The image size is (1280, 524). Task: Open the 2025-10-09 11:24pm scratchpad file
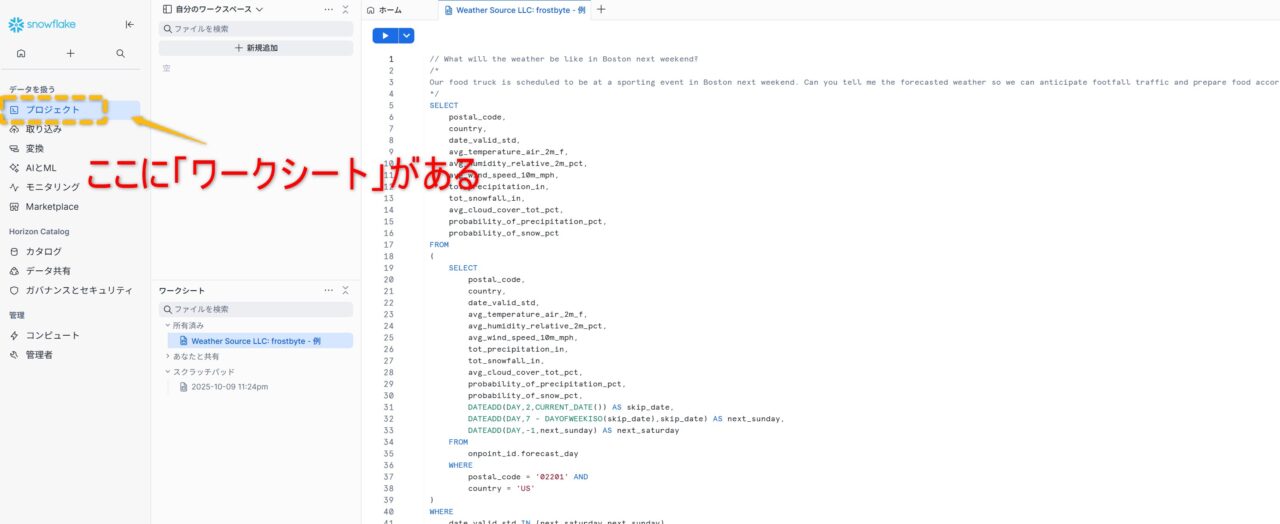click(229, 387)
